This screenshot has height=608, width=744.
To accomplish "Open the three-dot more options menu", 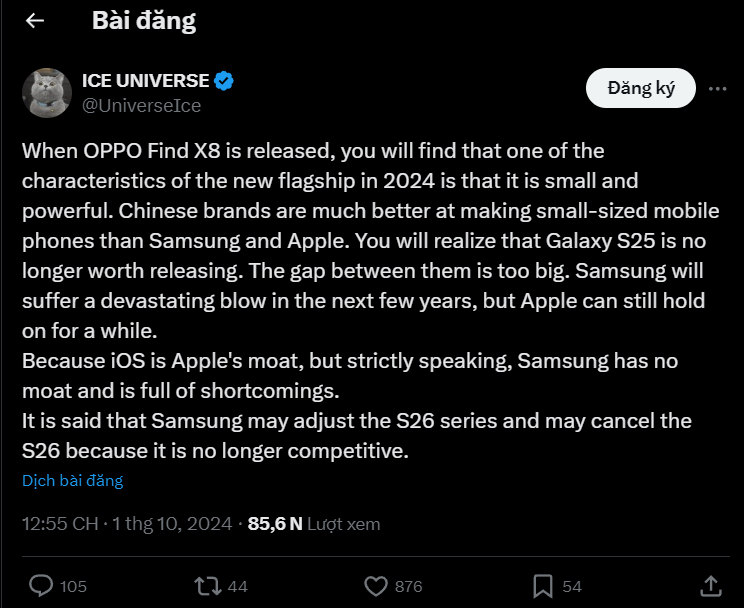I will [x=717, y=88].
